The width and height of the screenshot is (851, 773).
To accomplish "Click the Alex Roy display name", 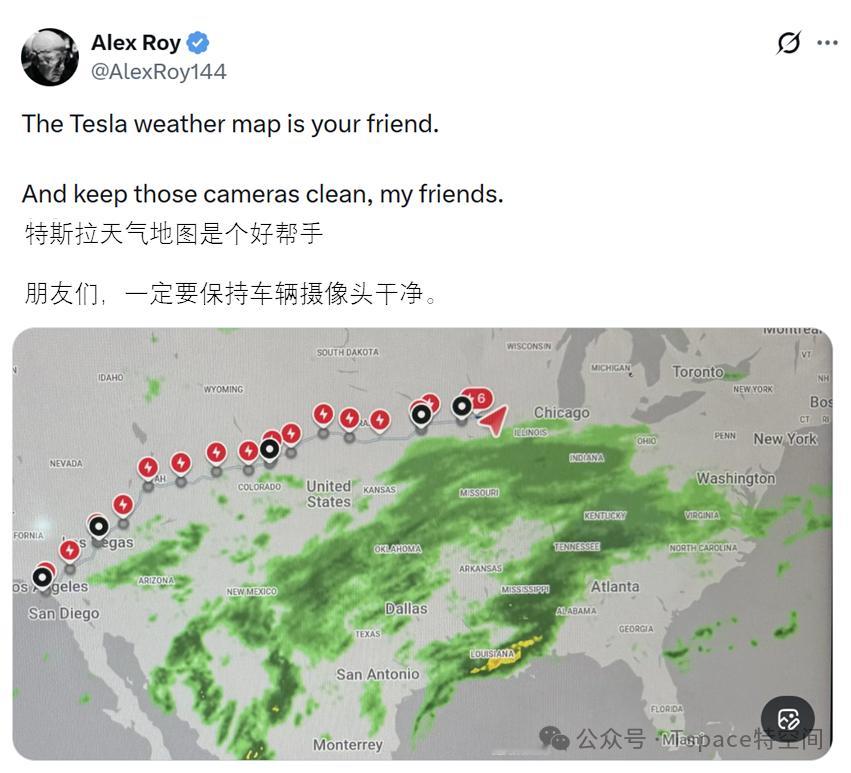I will click(x=136, y=43).
